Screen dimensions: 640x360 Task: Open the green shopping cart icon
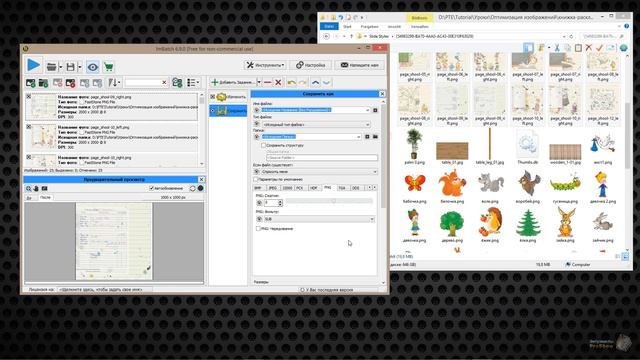click(109, 67)
